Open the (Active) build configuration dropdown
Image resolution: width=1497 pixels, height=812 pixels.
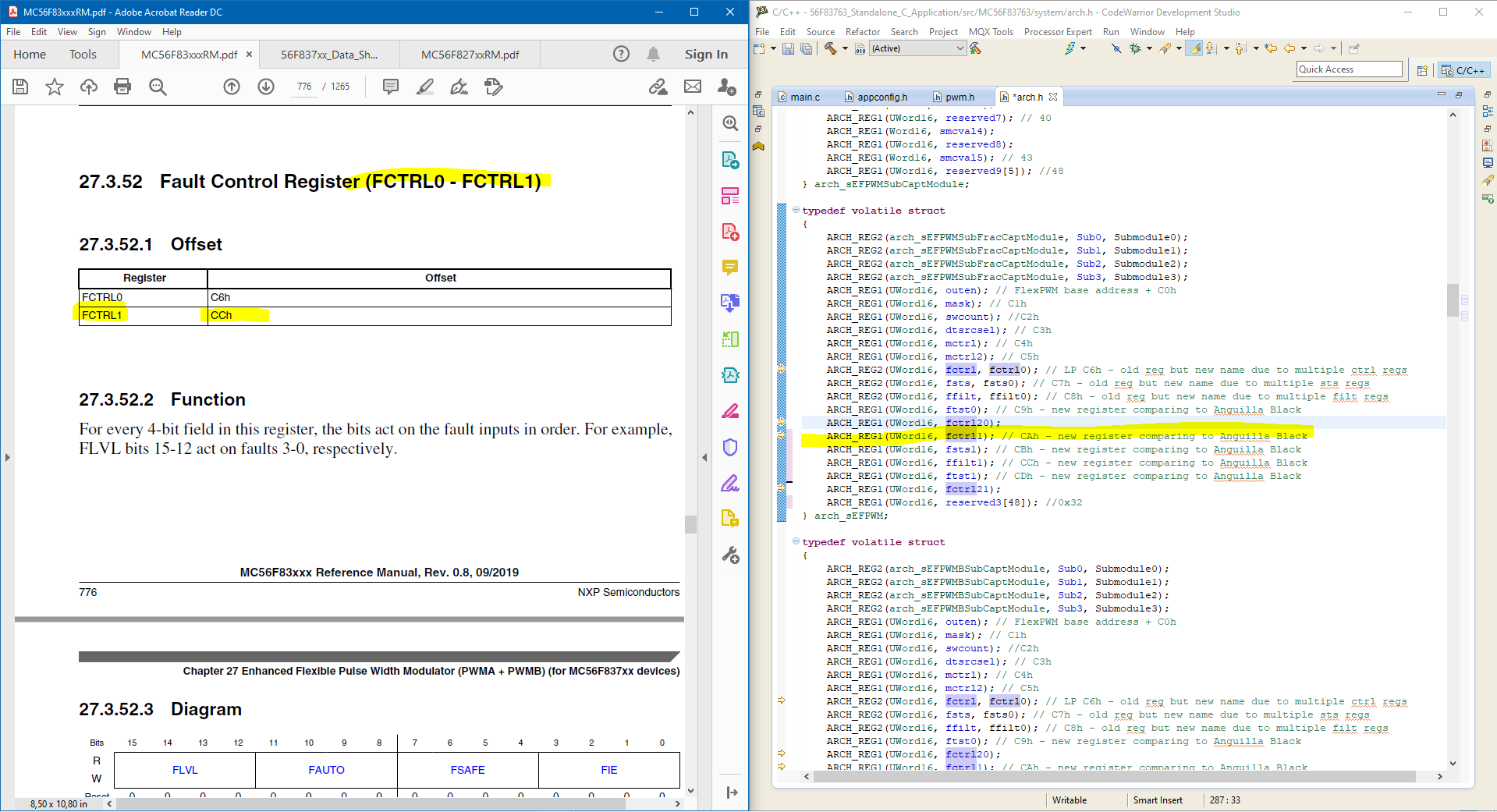[x=917, y=48]
